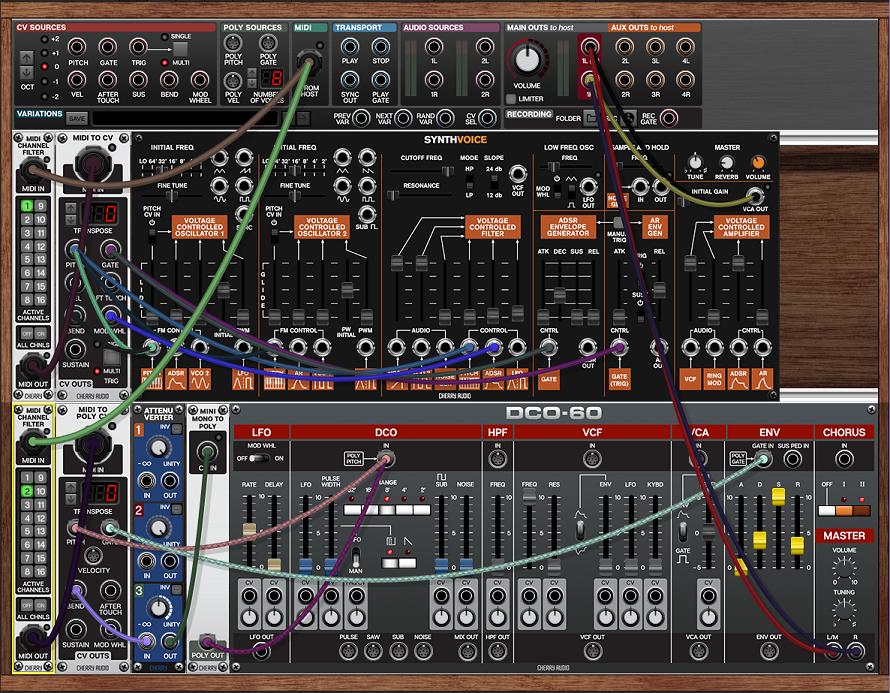Viewport: 890px width, 693px height.
Task: Click the PITCH jack in CV Sources
Action: point(77,47)
